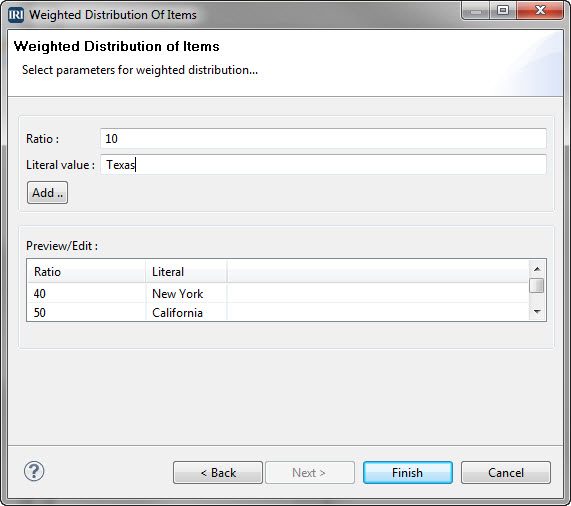This screenshot has width=571, height=506.
Task: Minimize the dialog window
Action: tap(476, 10)
